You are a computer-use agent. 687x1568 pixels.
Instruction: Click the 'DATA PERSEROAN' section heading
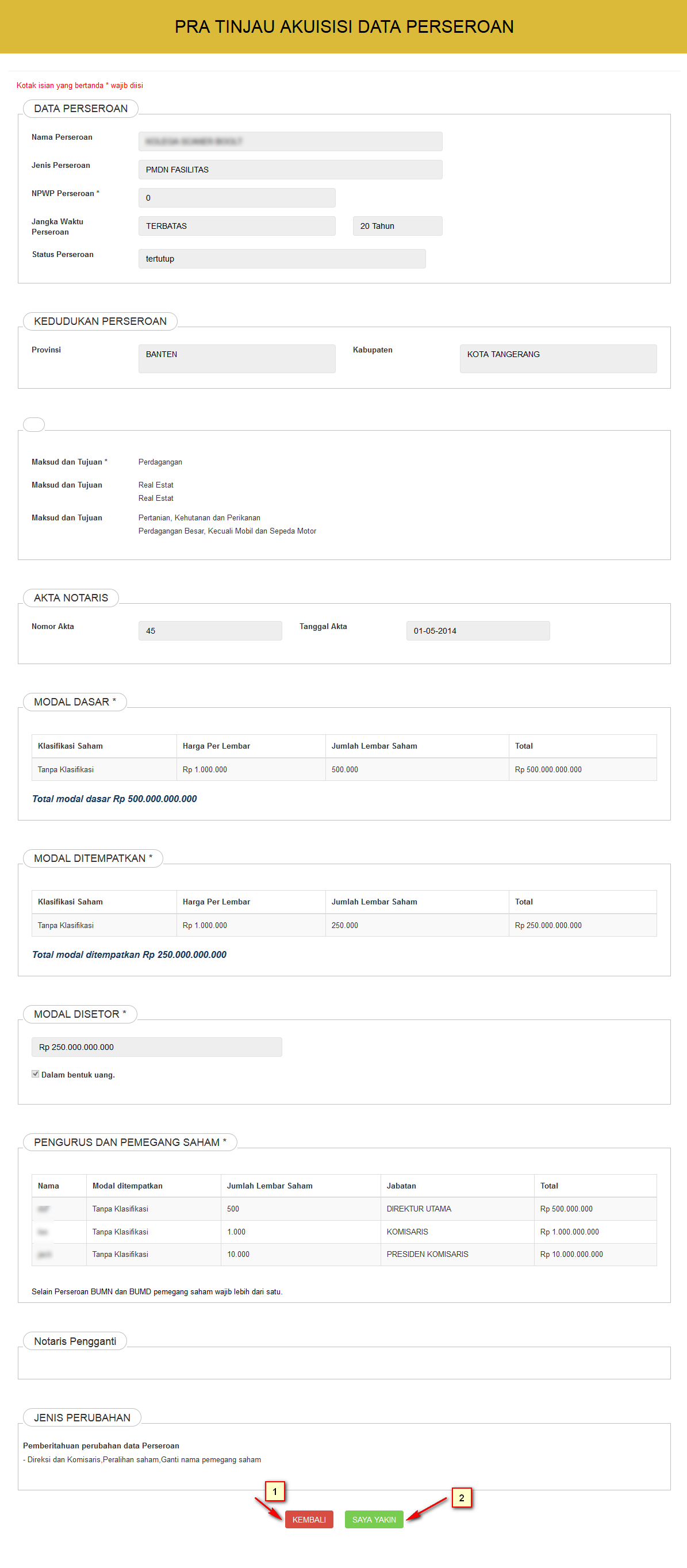(x=81, y=108)
